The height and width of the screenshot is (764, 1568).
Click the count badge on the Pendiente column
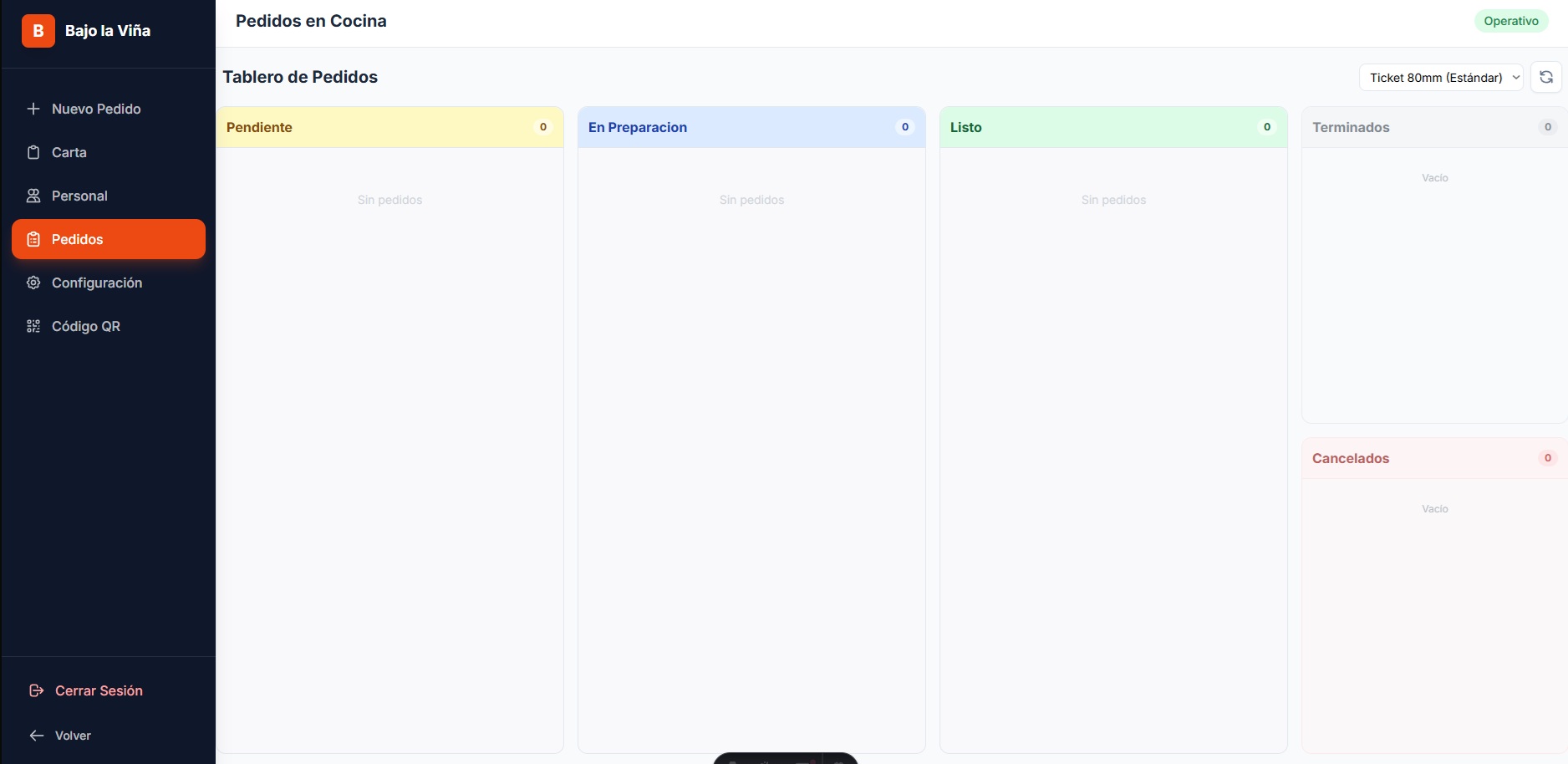pyautogui.click(x=542, y=127)
